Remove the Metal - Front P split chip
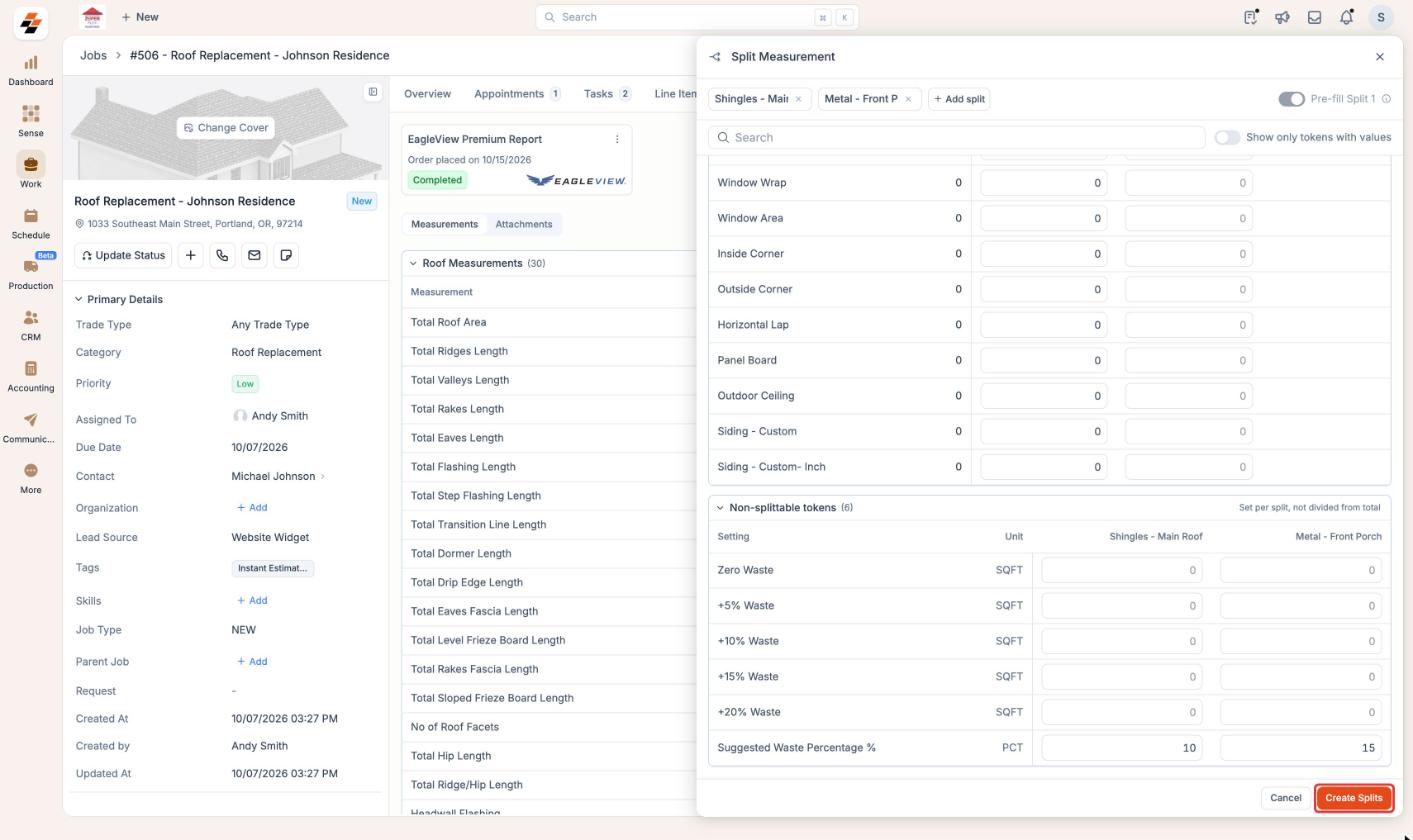This screenshot has height=840, width=1413. tap(908, 99)
